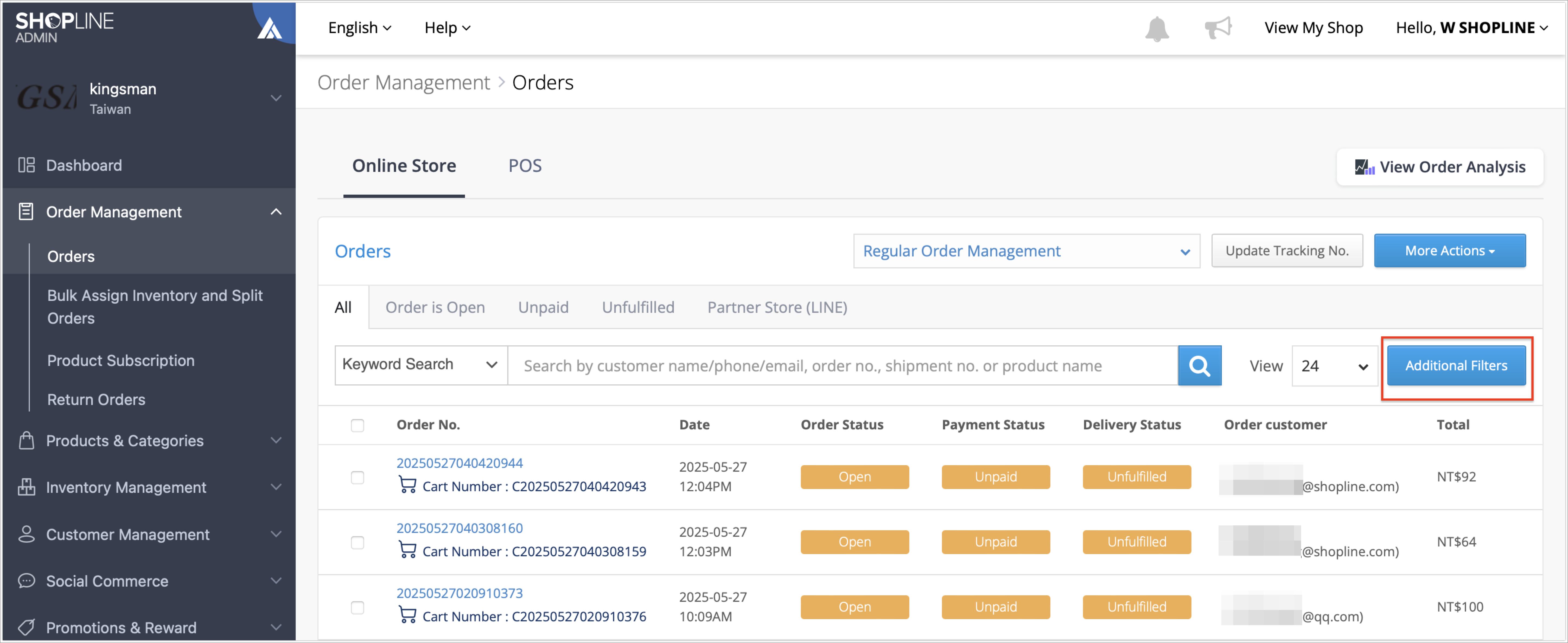The height and width of the screenshot is (643, 1568).
Task: Click the Social Commerce chat bubble icon
Action: coord(26,581)
